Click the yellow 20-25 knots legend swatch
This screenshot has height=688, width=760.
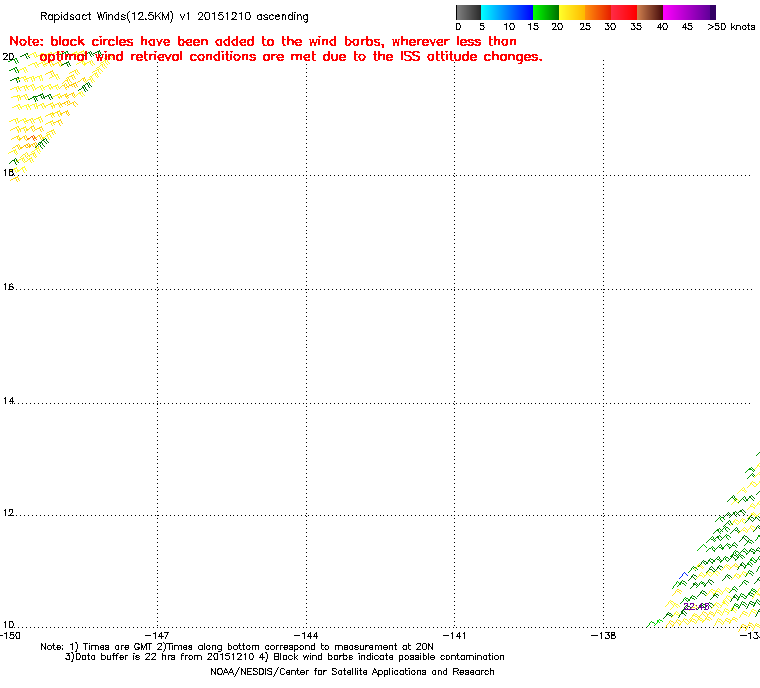point(572,12)
